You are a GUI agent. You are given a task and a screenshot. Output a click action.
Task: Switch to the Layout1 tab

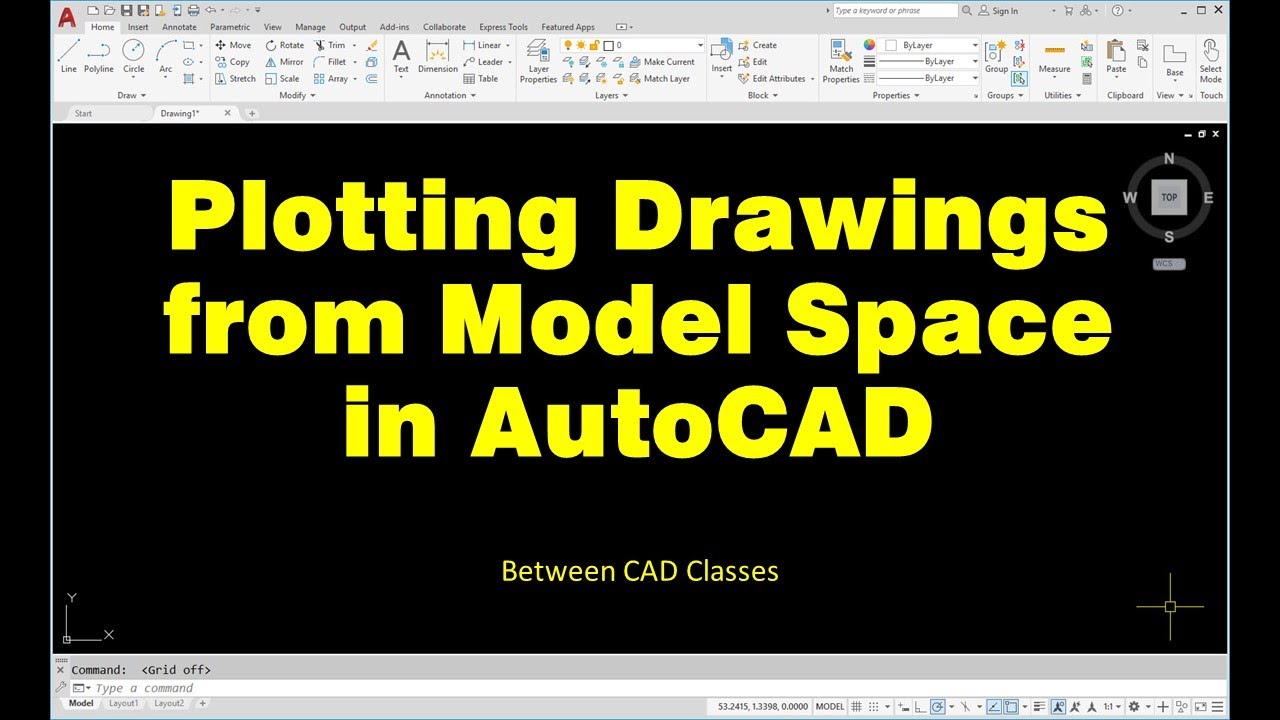click(123, 703)
